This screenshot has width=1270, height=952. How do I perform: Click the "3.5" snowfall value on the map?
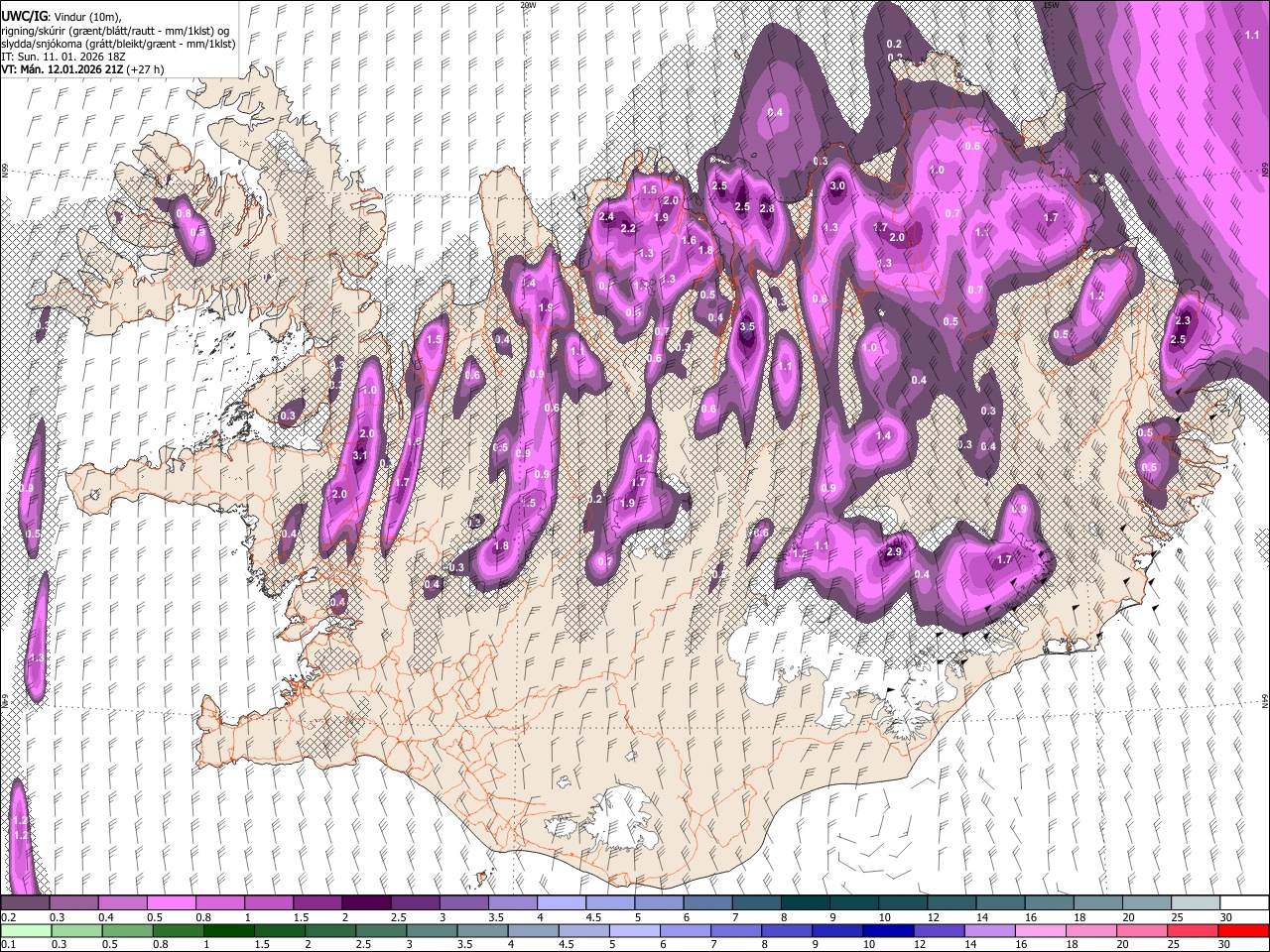click(x=747, y=326)
